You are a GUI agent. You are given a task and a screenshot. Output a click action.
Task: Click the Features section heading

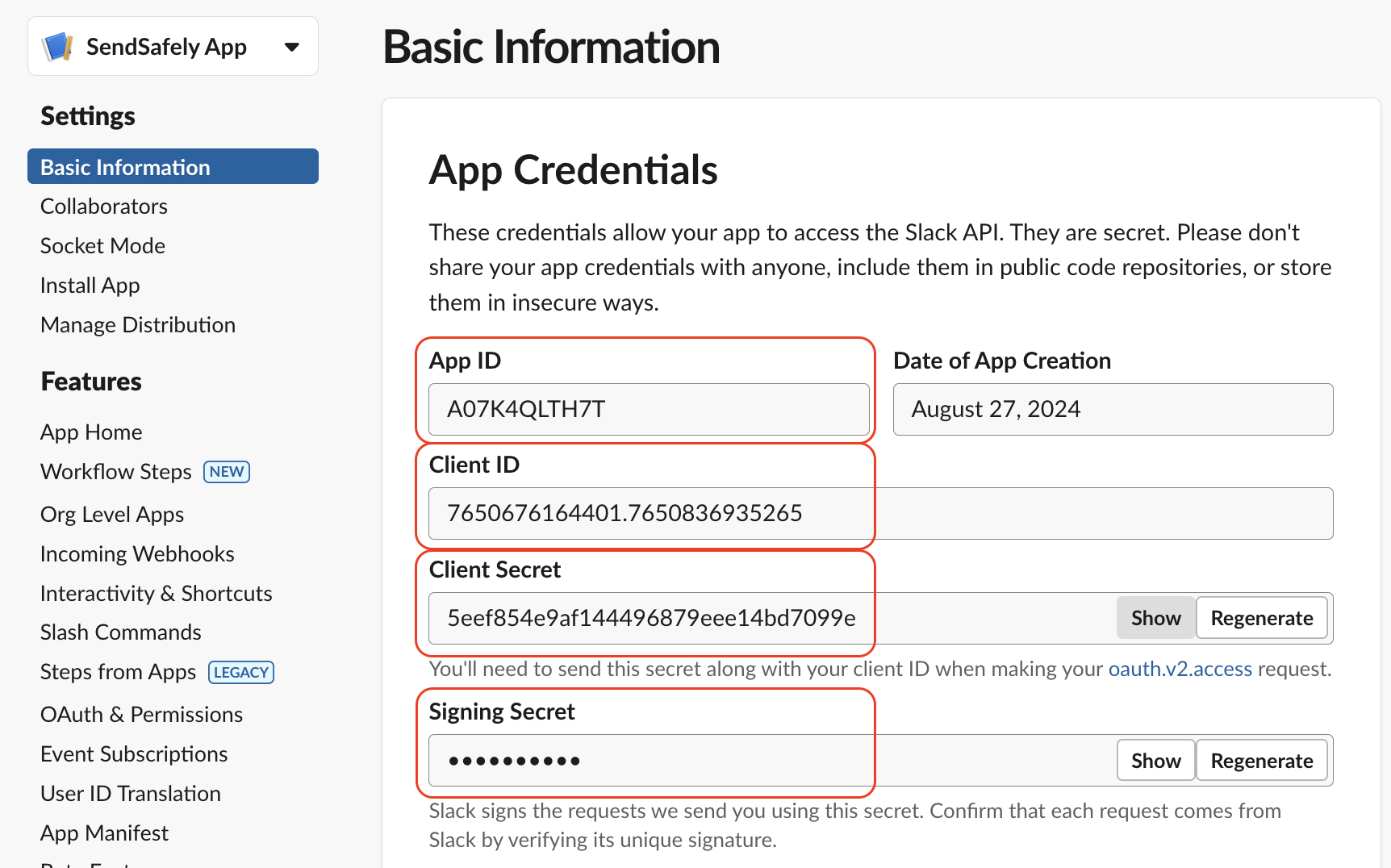pyautogui.click(x=91, y=382)
